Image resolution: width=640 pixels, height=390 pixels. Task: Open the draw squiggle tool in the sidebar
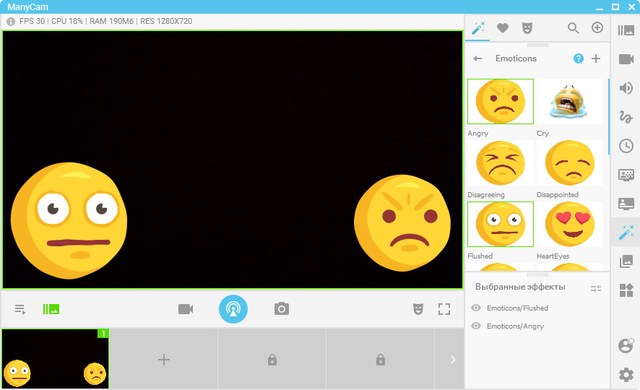tap(626, 117)
